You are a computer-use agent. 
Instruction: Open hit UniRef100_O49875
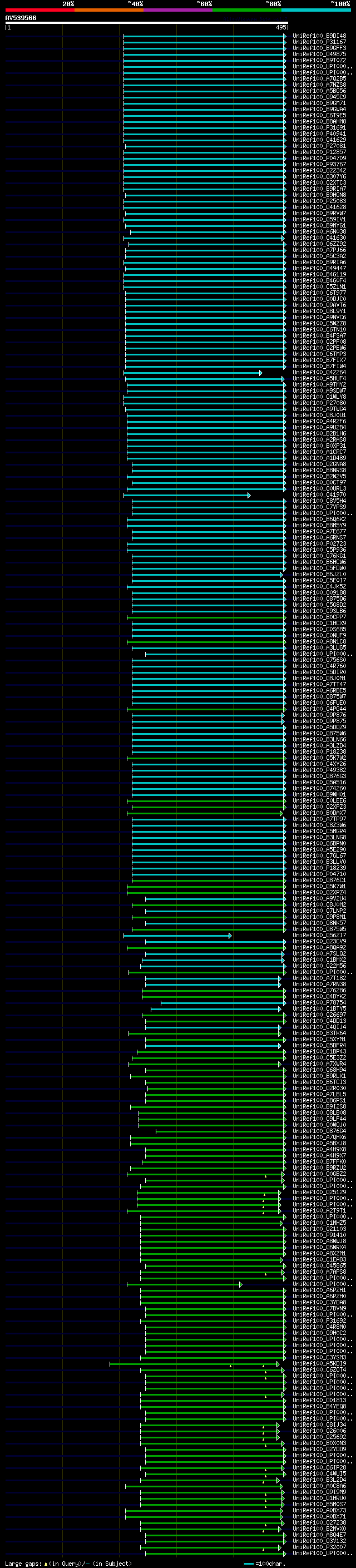coord(319,54)
